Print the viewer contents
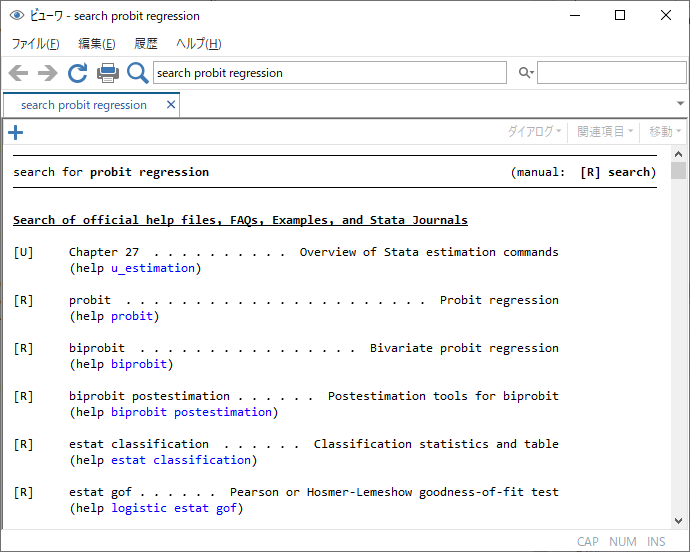The image size is (690, 552). pos(108,73)
